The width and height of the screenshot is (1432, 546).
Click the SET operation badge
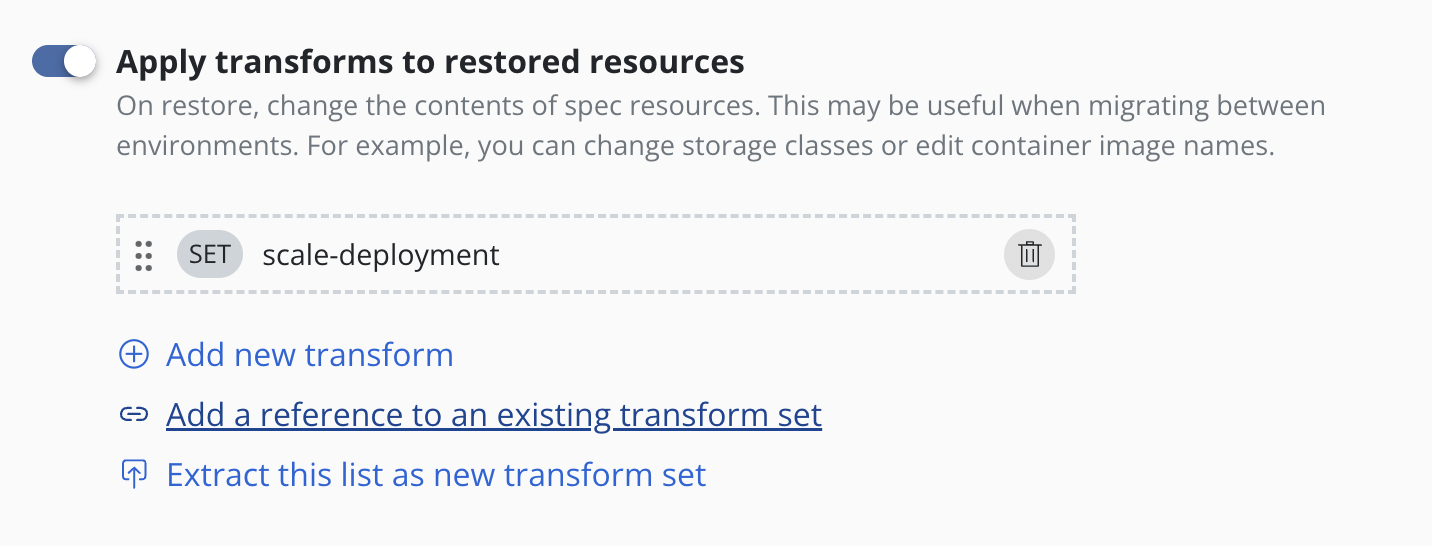(x=209, y=255)
